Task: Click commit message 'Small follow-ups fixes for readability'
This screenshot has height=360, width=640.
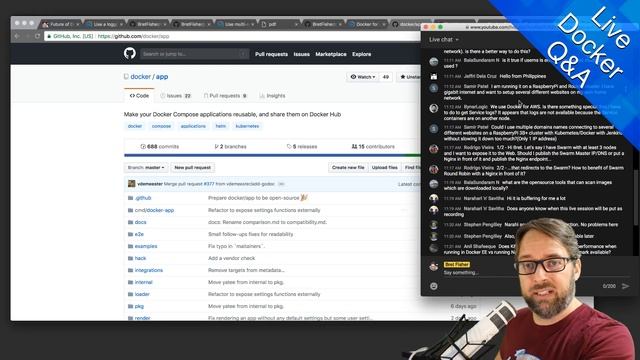Action: point(251,234)
